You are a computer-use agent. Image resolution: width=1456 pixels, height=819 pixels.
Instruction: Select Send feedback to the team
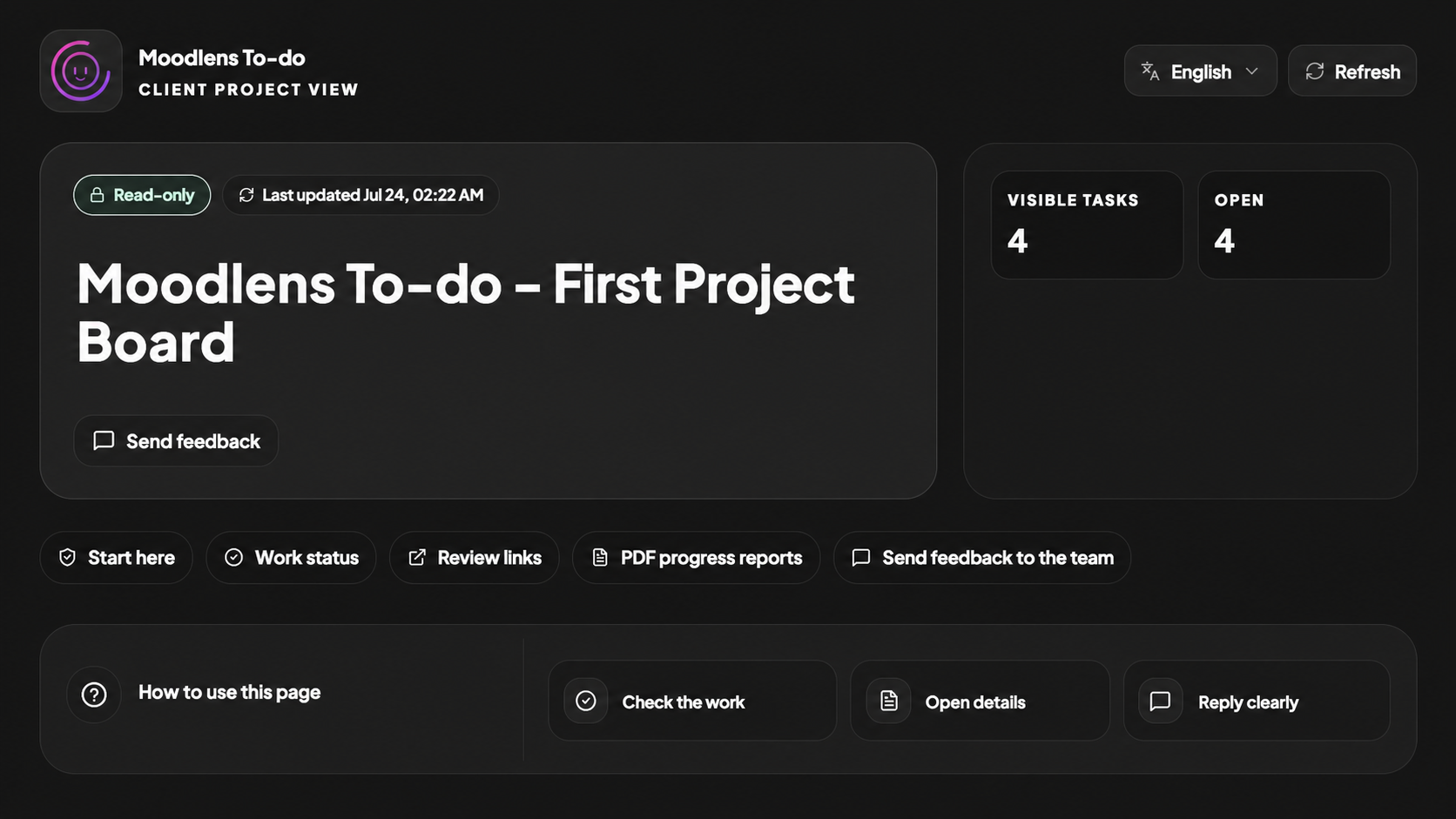982,558
